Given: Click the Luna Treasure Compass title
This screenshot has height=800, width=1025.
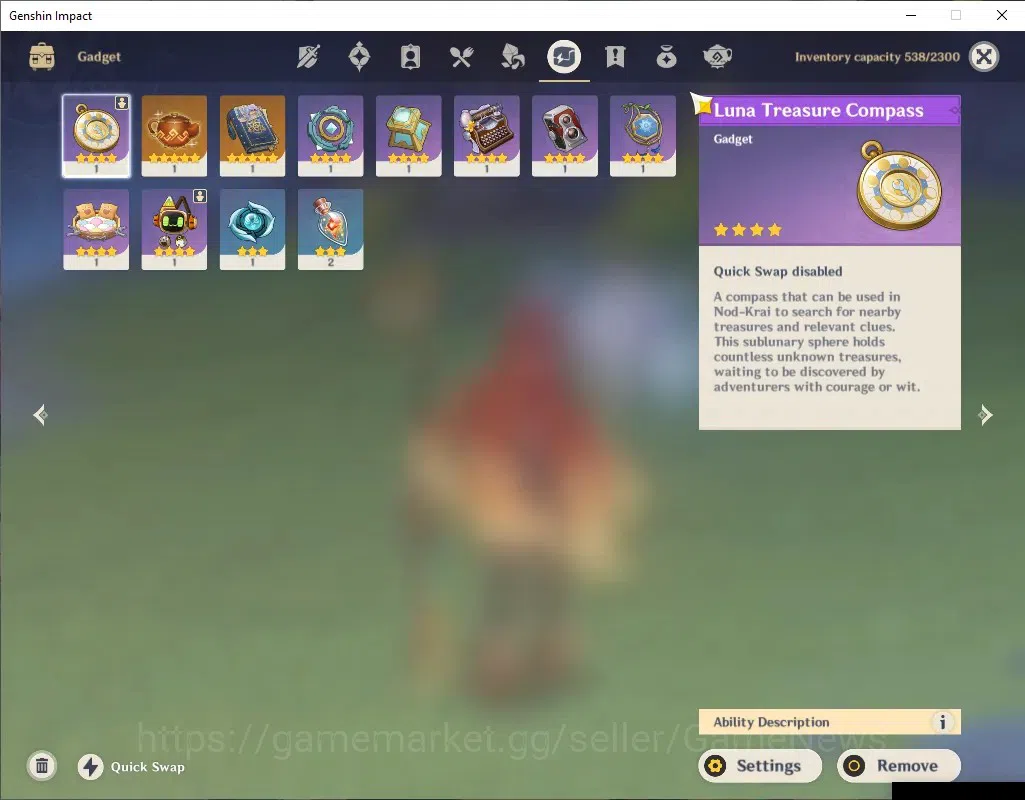Looking at the screenshot, I should (x=818, y=110).
